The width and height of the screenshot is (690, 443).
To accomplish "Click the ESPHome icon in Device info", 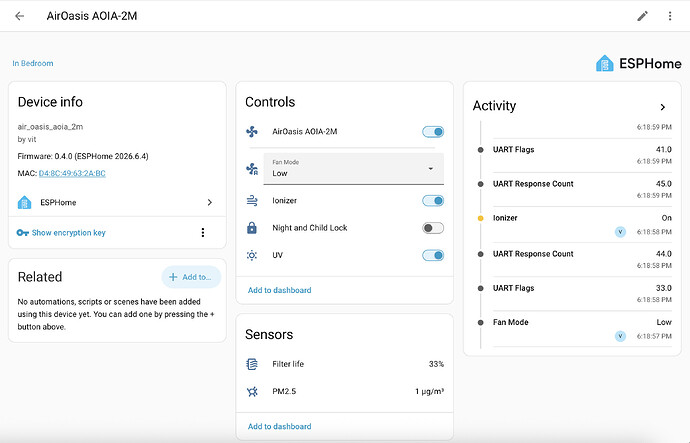I will coord(24,202).
